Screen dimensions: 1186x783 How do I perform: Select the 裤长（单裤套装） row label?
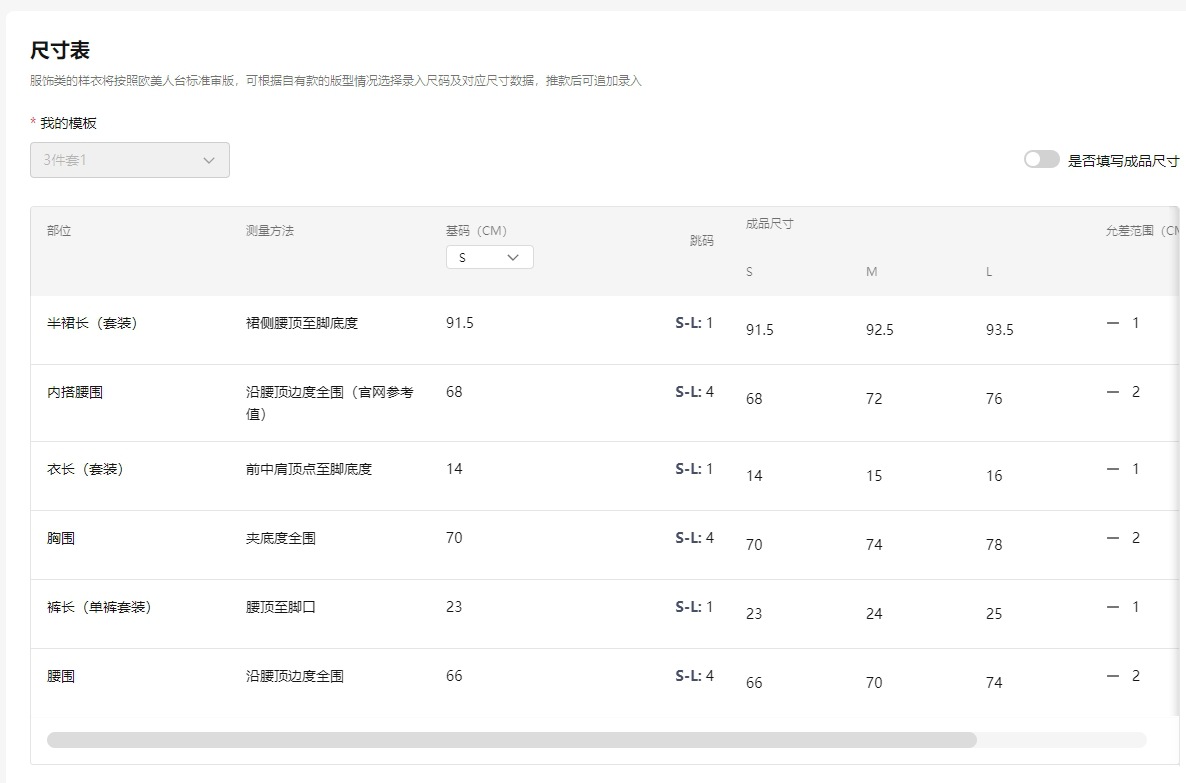point(99,607)
